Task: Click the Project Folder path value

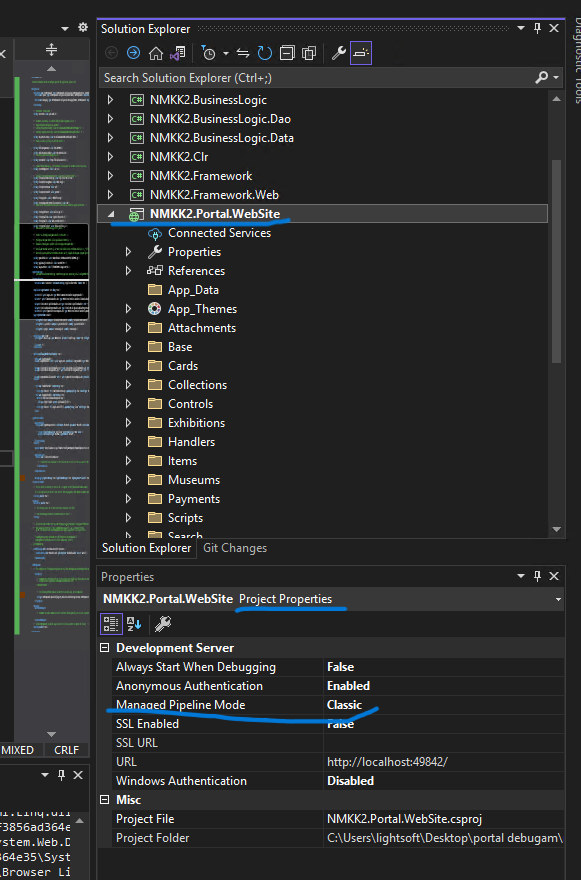Action: (x=445, y=838)
